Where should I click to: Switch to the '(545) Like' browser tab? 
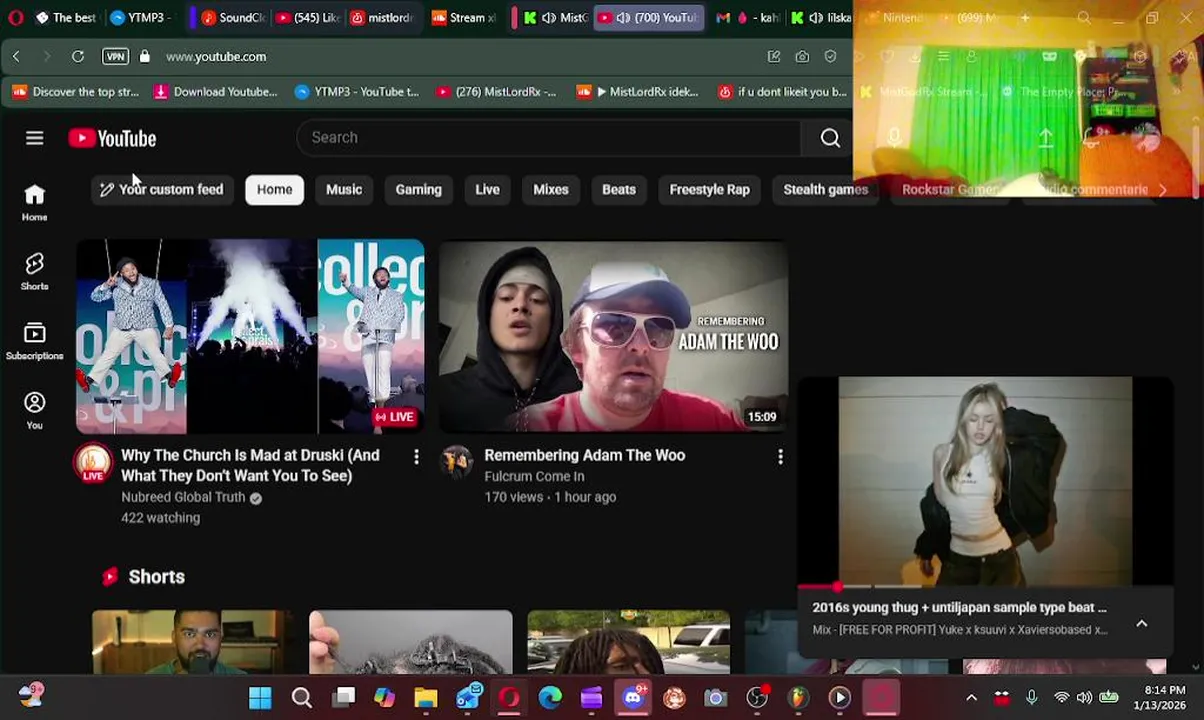[307, 17]
